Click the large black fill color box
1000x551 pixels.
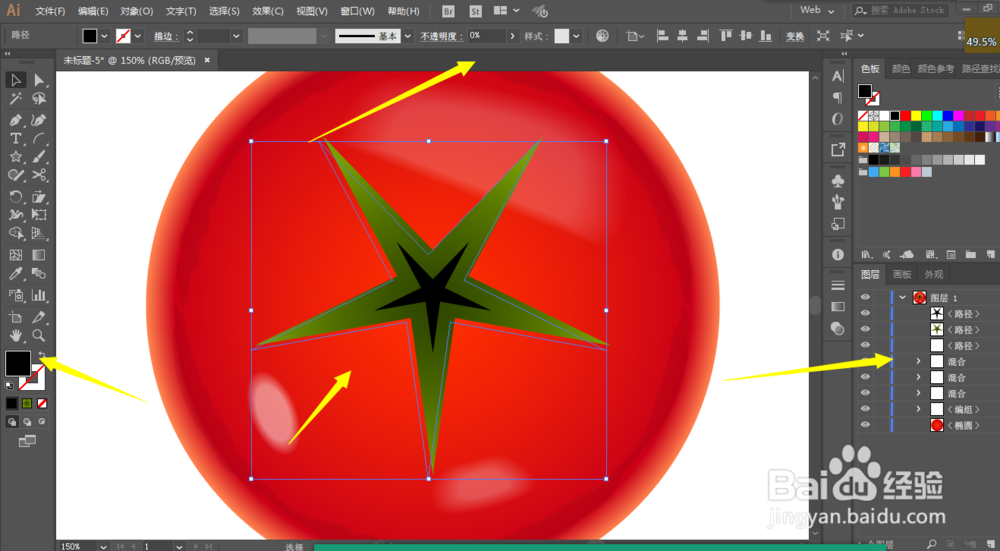18,363
